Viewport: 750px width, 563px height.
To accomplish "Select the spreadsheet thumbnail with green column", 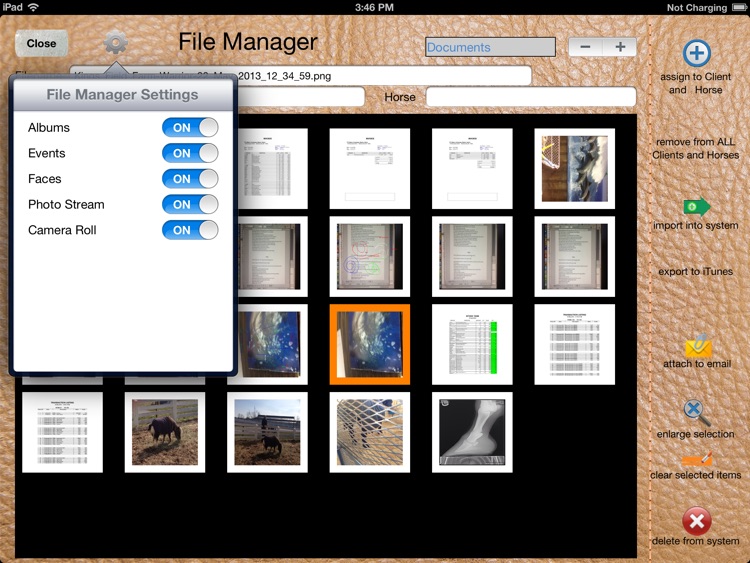I will (x=472, y=344).
